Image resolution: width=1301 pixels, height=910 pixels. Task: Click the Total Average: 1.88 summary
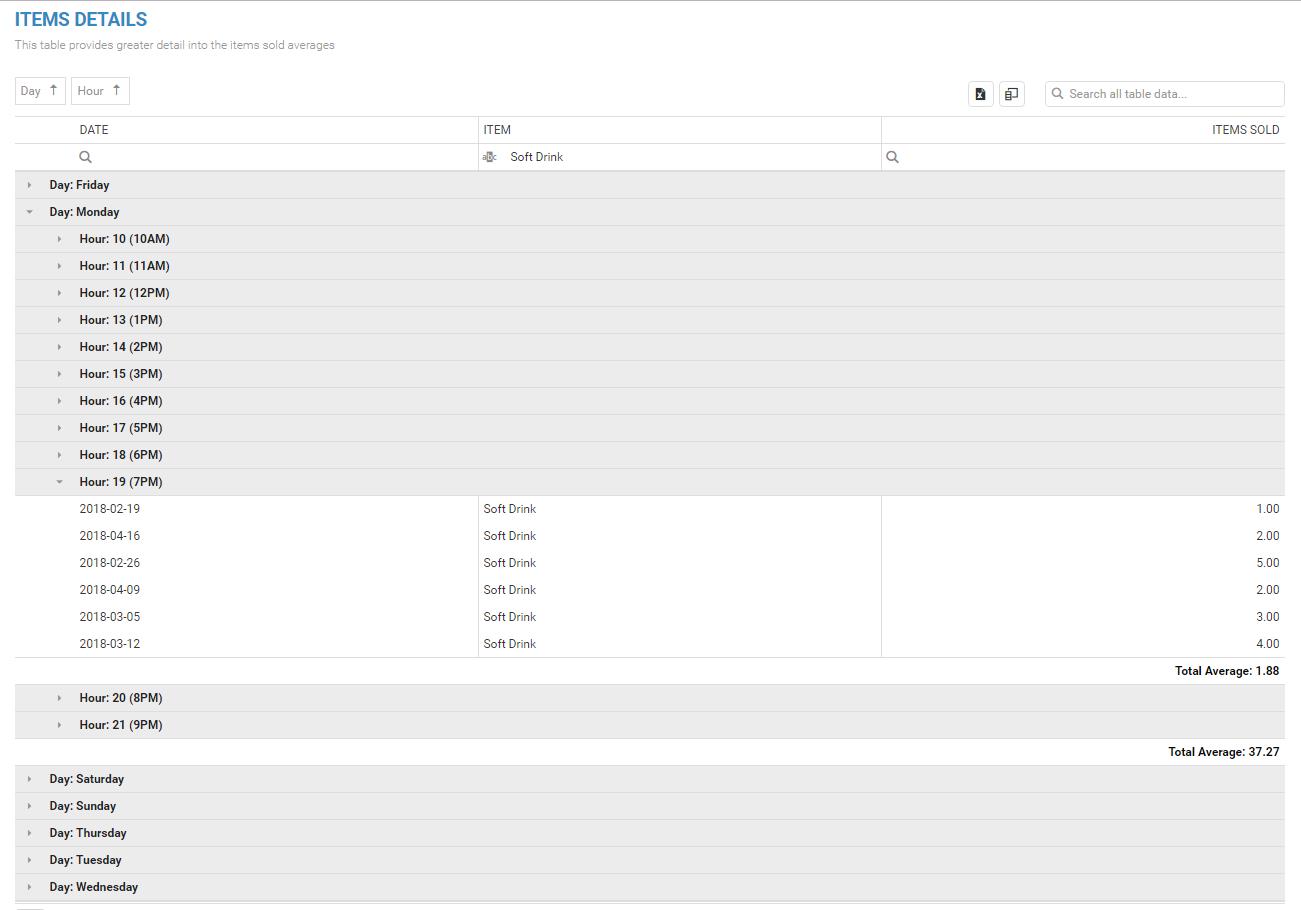coord(1227,671)
